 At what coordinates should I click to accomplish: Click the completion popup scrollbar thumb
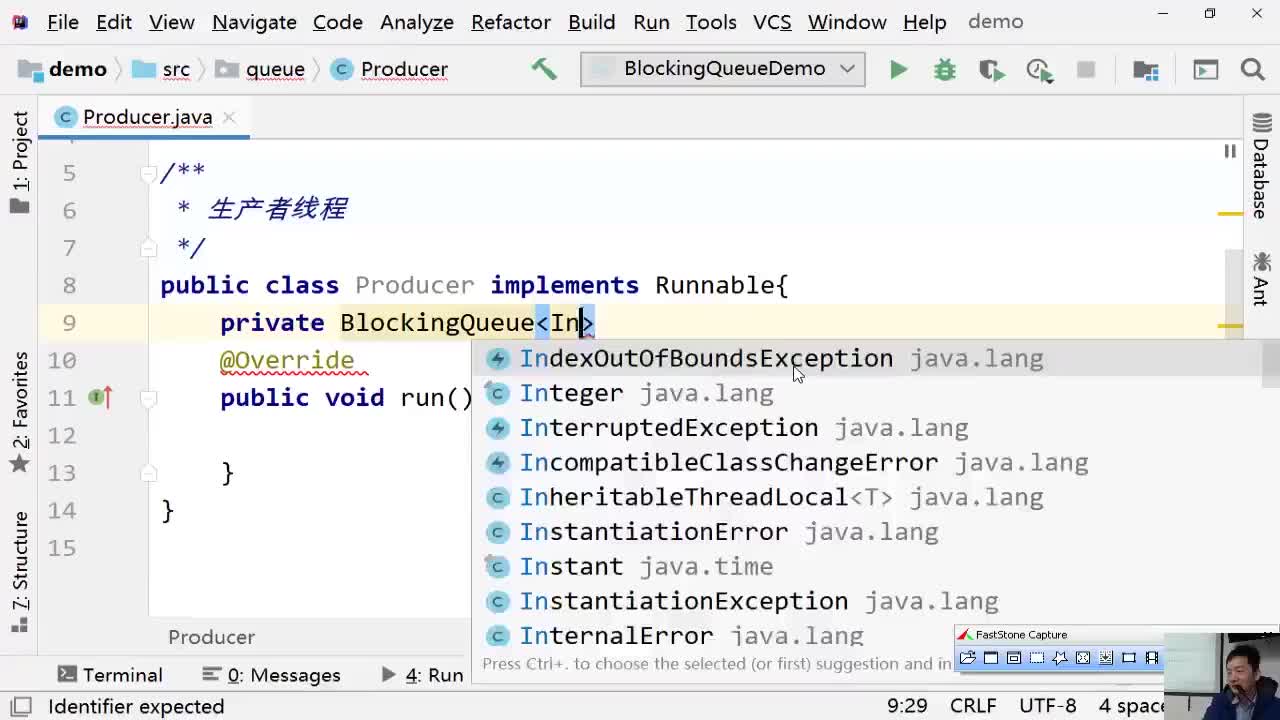click(x=1270, y=364)
